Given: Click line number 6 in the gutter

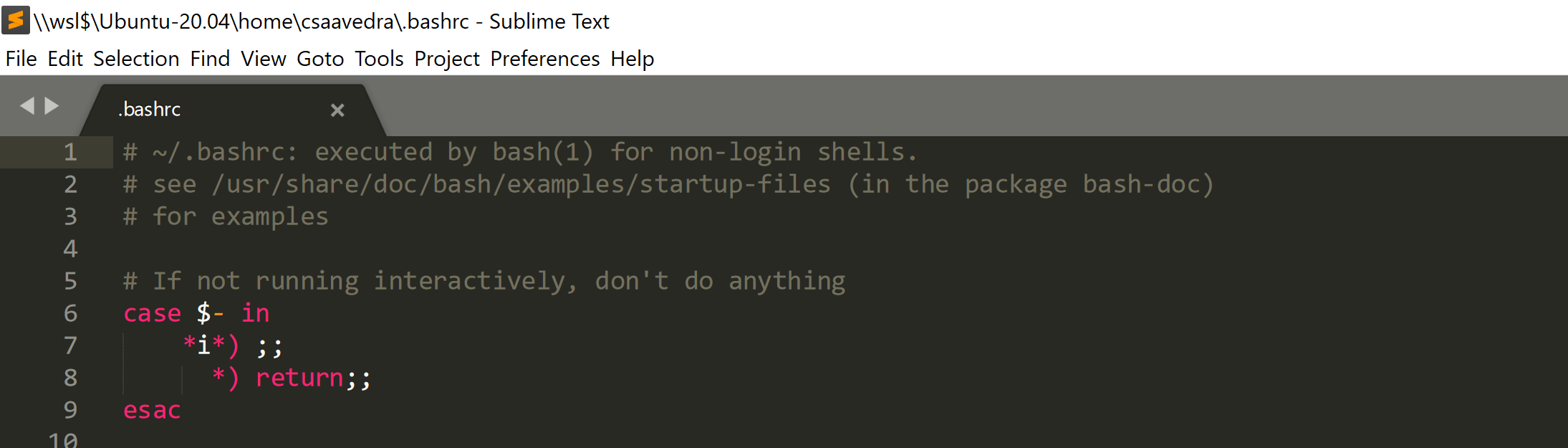Looking at the screenshot, I should point(70,313).
